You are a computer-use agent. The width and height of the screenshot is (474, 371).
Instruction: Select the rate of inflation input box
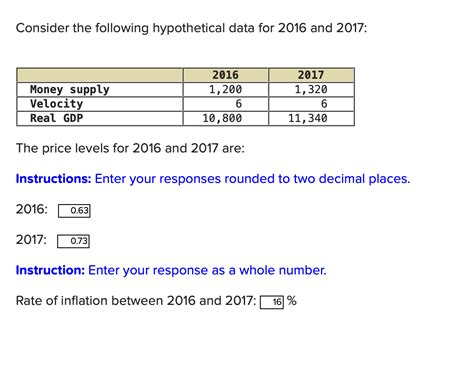pyautogui.click(x=272, y=302)
